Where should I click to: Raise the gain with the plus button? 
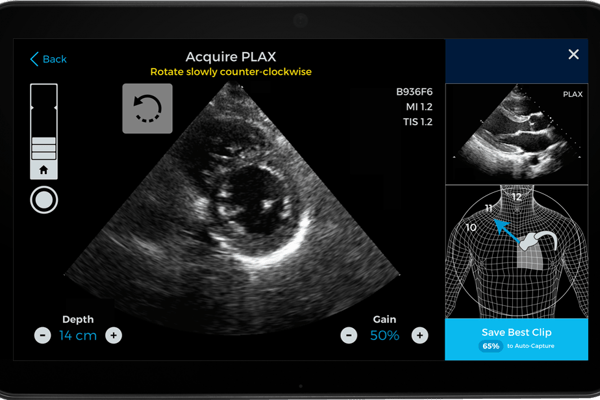click(420, 335)
